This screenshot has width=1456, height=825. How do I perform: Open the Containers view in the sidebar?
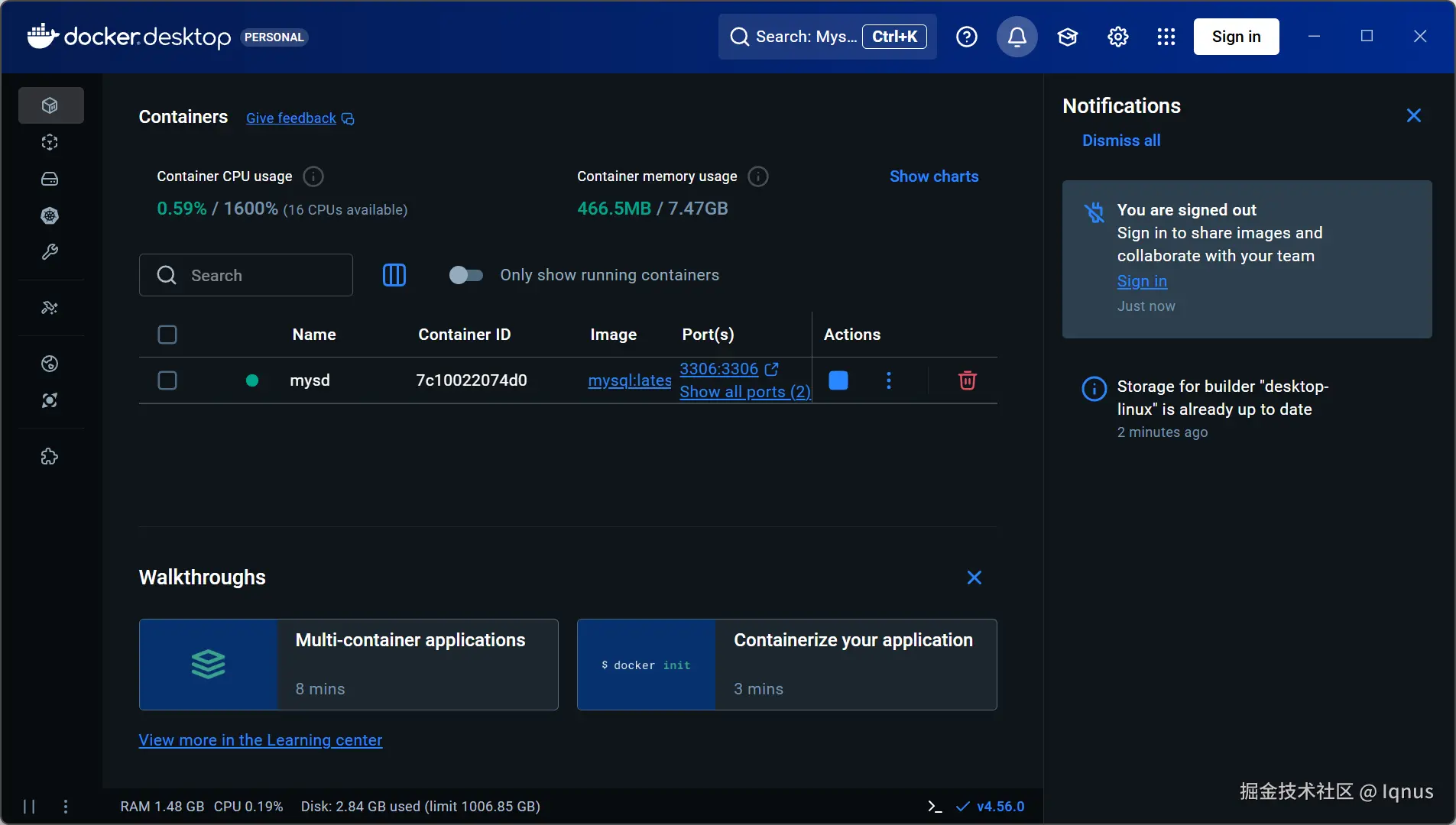[x=50, y=105]
